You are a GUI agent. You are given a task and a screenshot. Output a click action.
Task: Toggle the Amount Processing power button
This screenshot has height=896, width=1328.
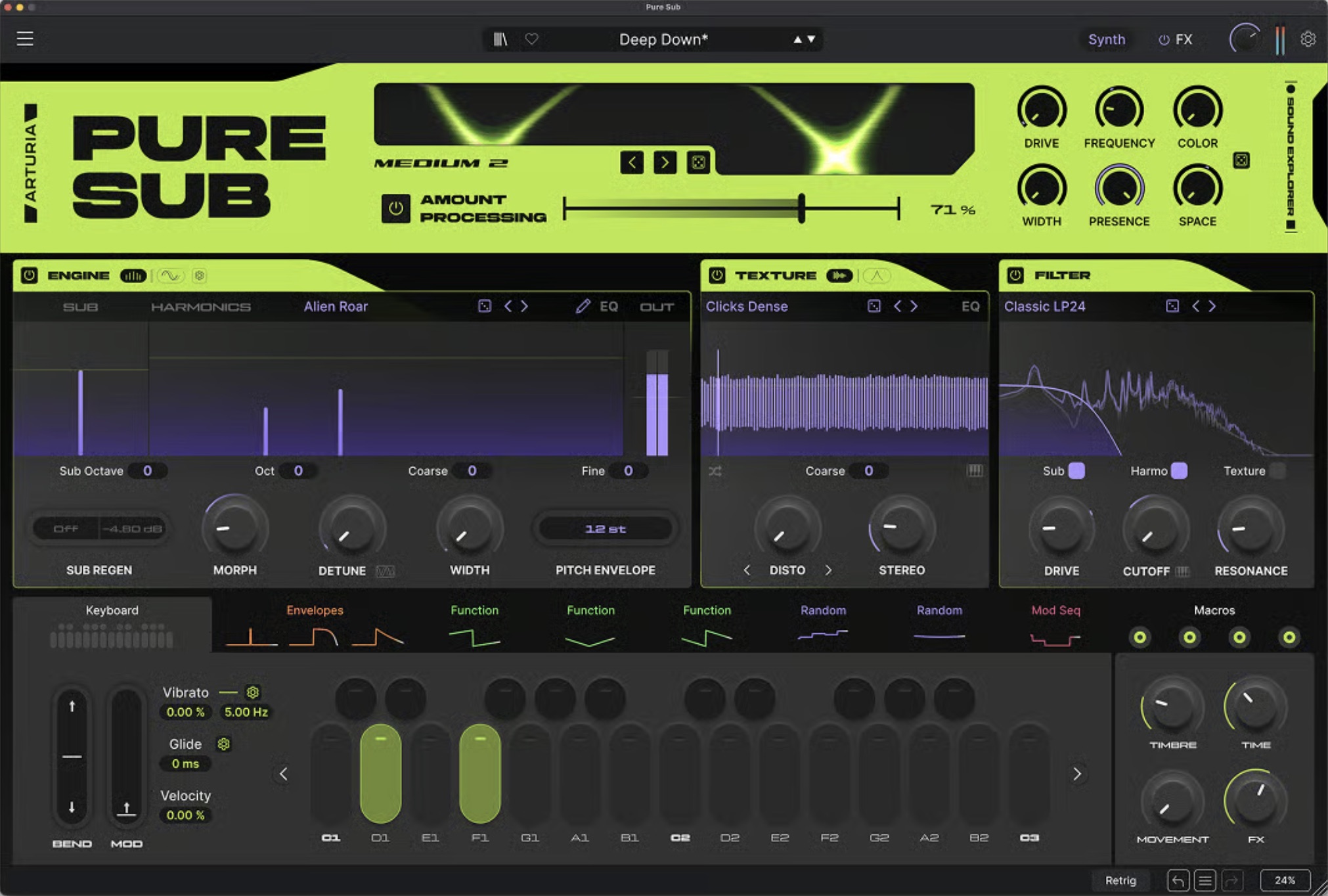point(396,208)
